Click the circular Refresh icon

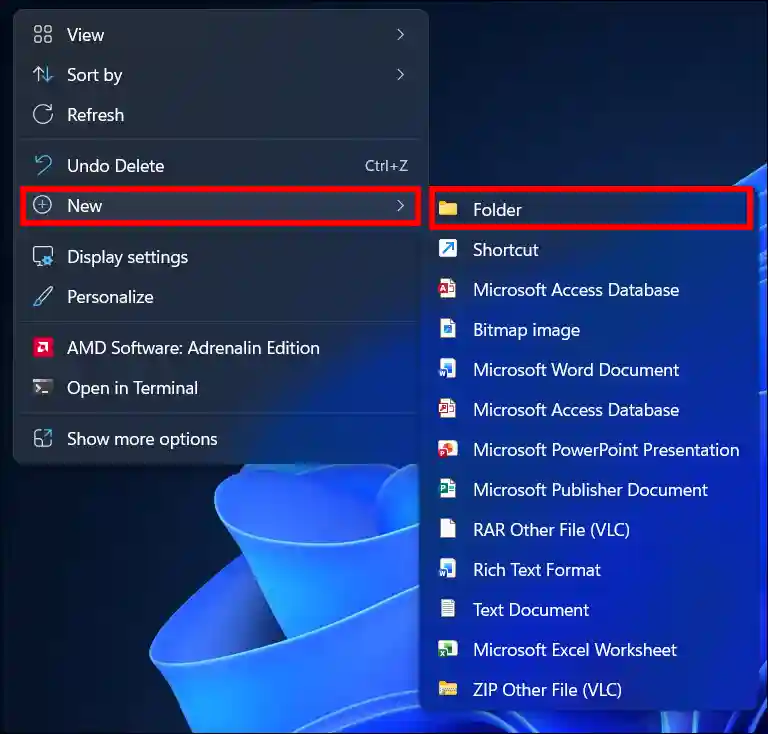pos(43,115)
